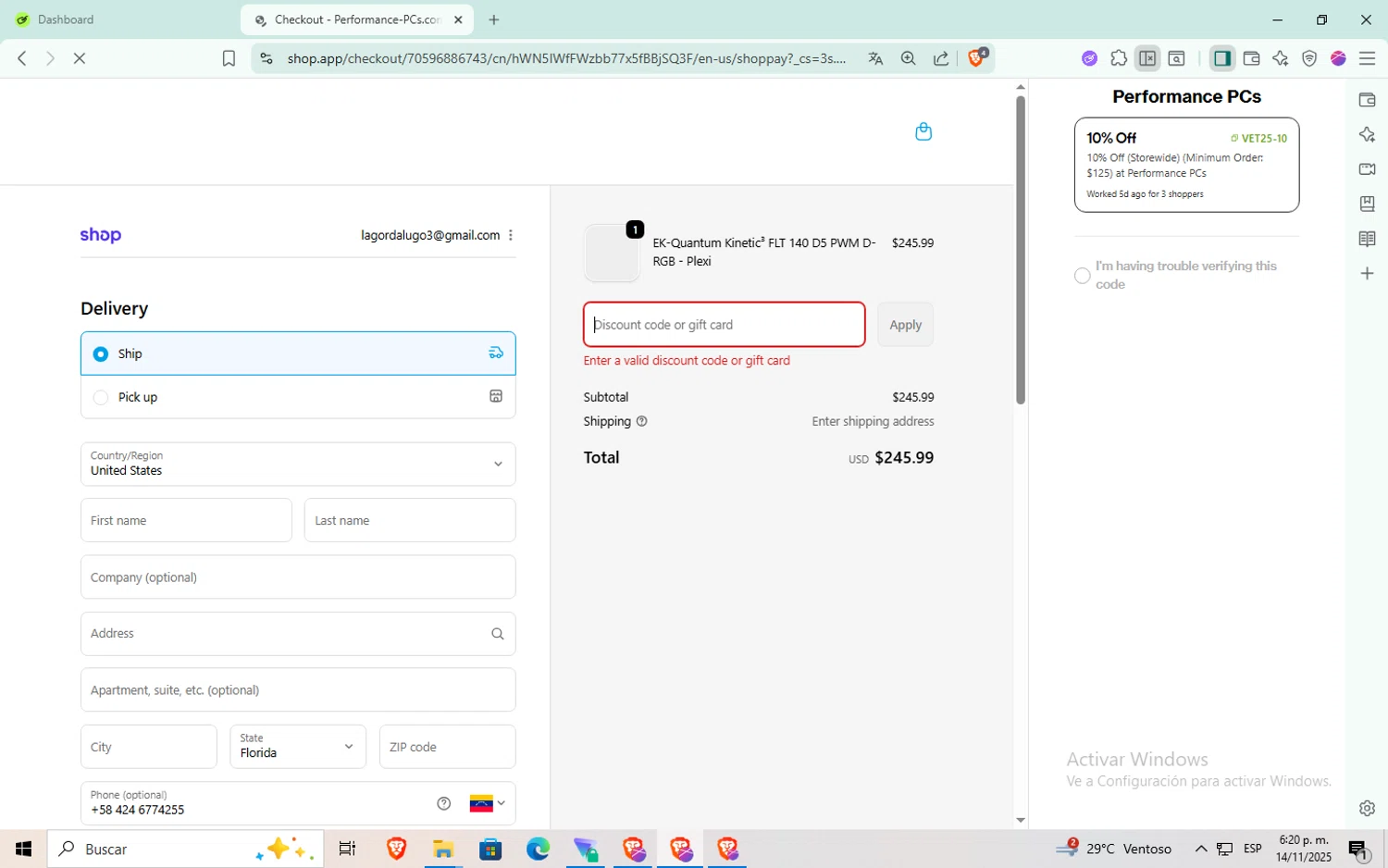Click the shop logo

(101, 235)
